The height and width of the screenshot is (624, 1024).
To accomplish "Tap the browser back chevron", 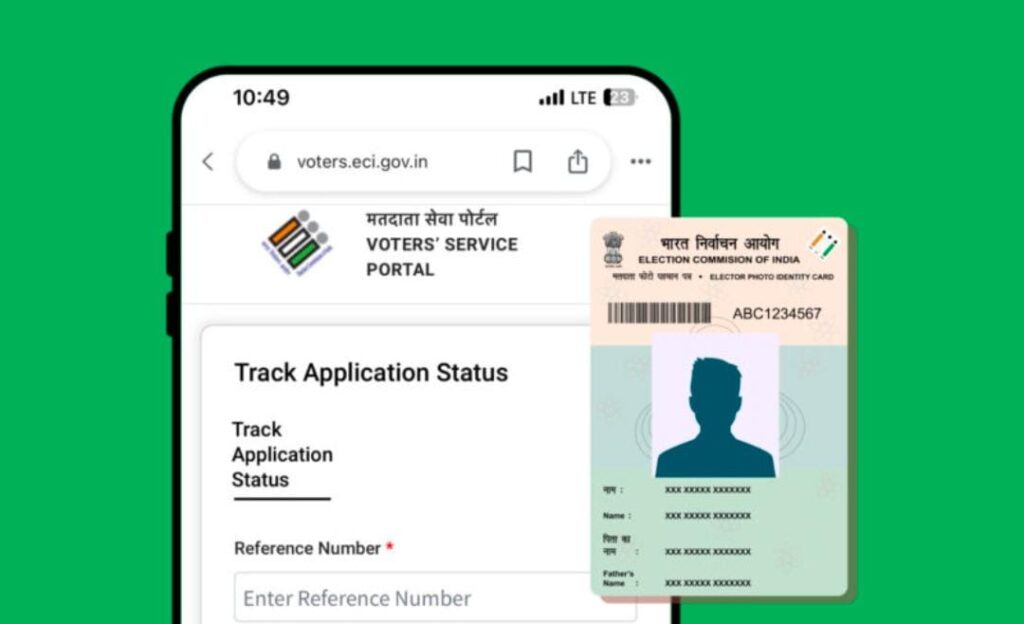I will coord(208,161).
